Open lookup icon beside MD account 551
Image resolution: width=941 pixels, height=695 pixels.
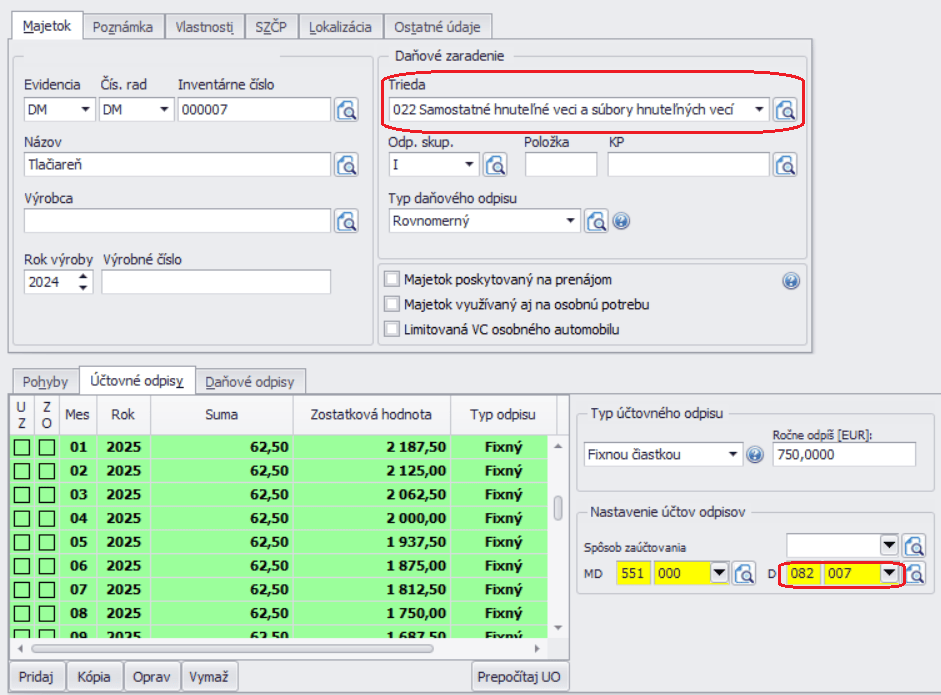[744, 574]
